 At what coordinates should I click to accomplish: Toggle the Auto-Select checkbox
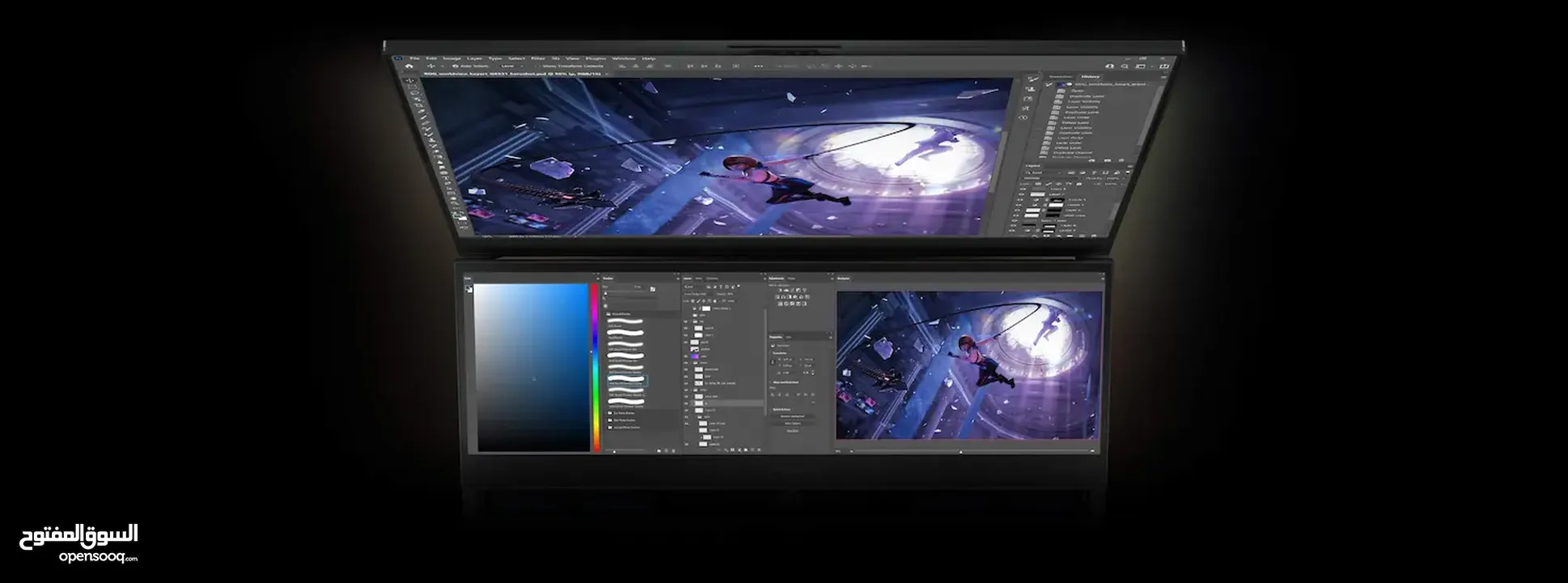click(x=455, y=66)
